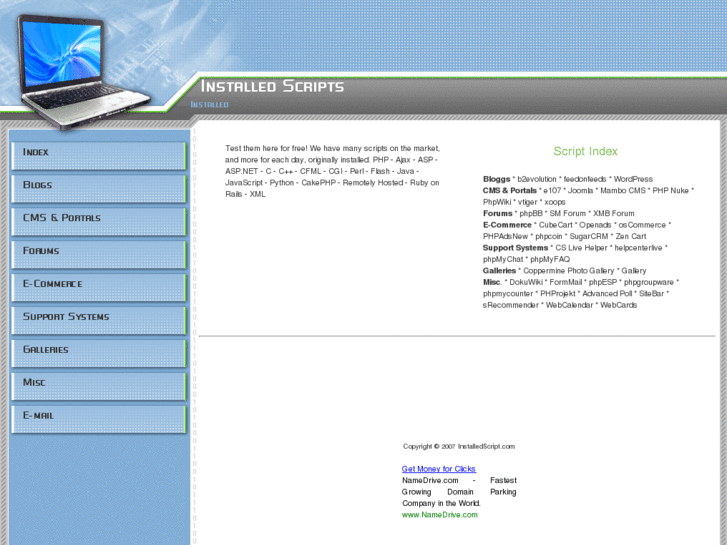Open the E-mail sidebar button

[x=98, y=418]
